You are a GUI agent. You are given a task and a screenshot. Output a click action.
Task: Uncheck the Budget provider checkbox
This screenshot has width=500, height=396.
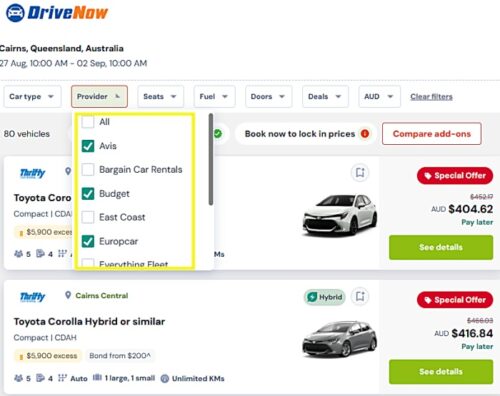(88, 194)
